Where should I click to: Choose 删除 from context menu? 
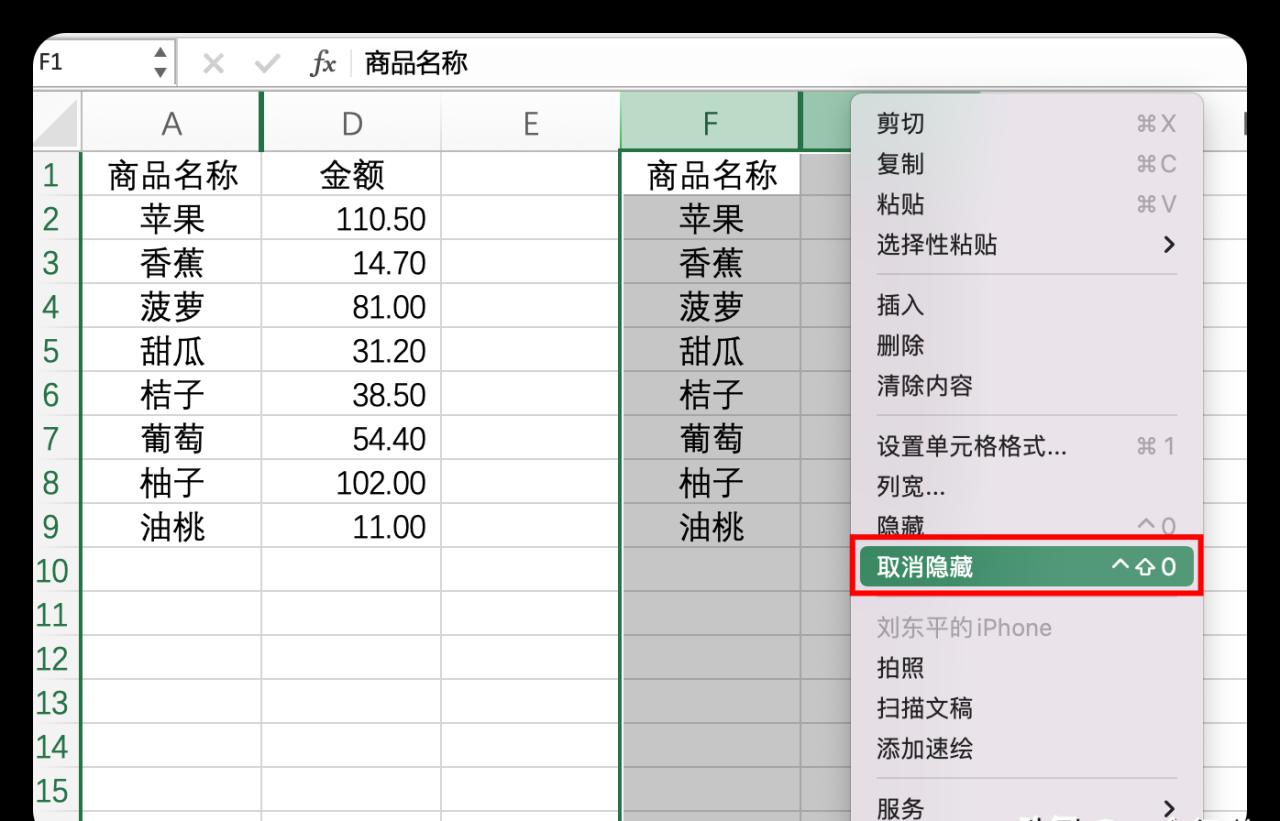tap(1026, 346)
